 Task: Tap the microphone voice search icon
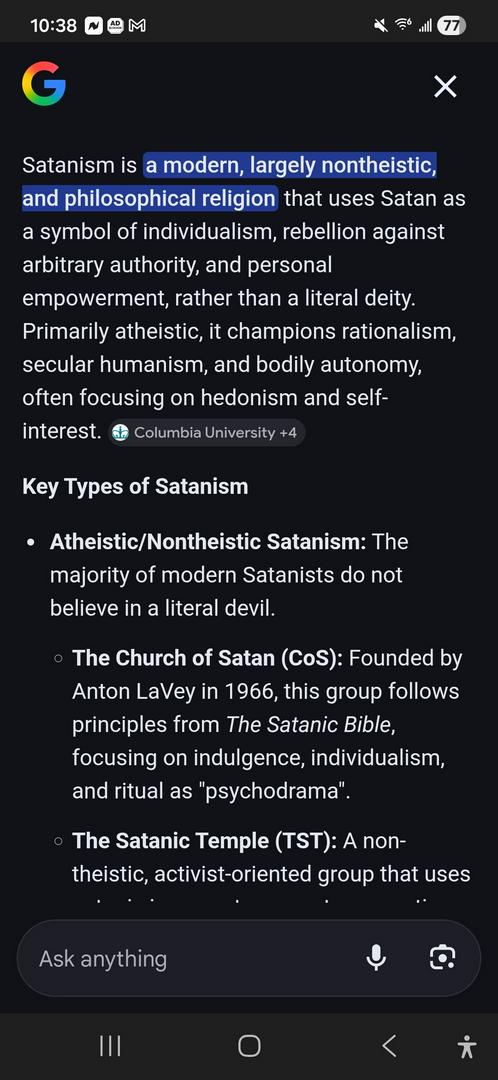(376, 957)
